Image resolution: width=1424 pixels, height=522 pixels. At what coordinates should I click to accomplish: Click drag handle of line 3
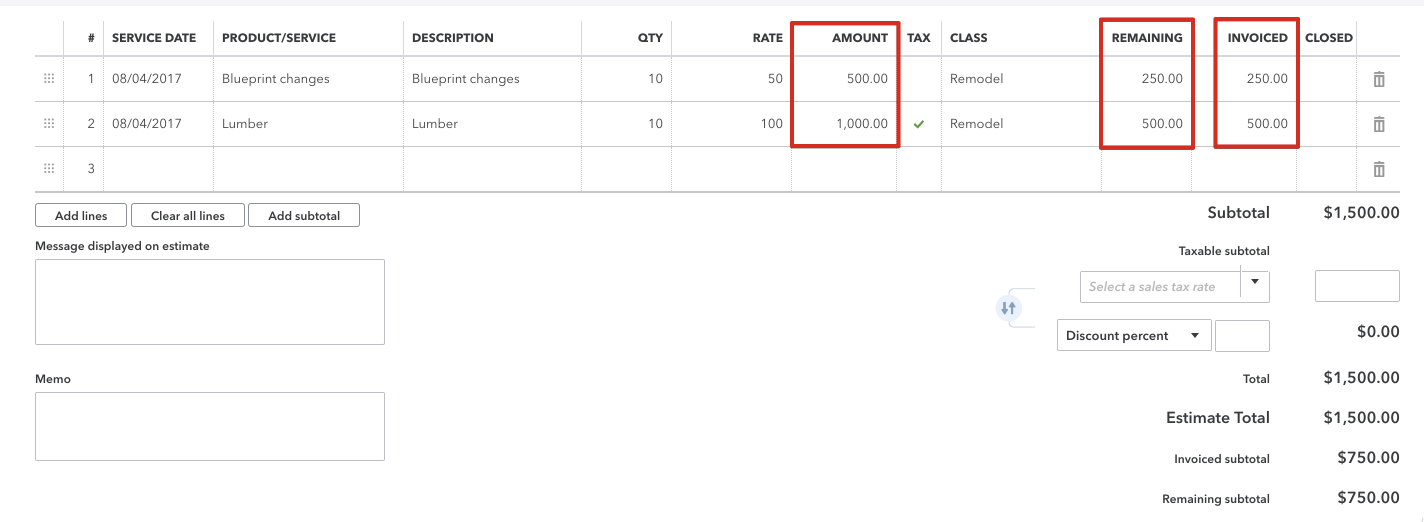[49, 169]
